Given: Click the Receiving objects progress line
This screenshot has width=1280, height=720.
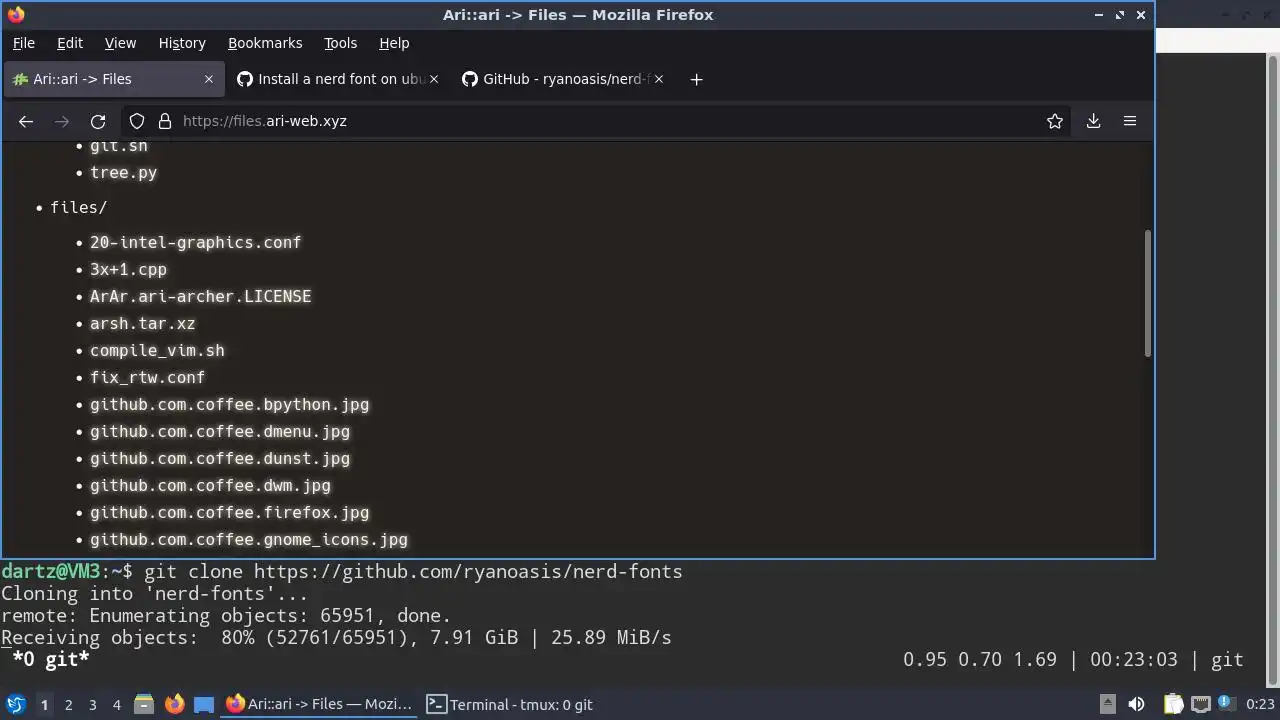Looking at the screenshot, I should (336, 637).
